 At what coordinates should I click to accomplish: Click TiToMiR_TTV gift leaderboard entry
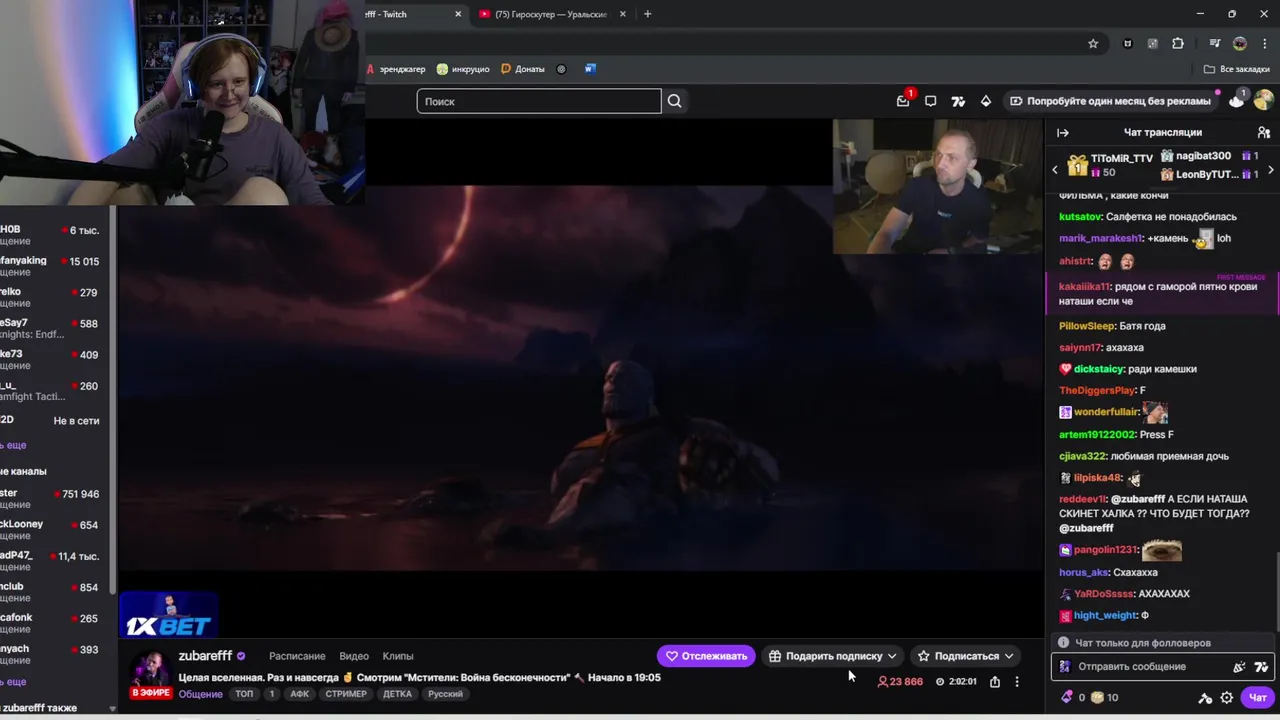tap(1111, 165)
